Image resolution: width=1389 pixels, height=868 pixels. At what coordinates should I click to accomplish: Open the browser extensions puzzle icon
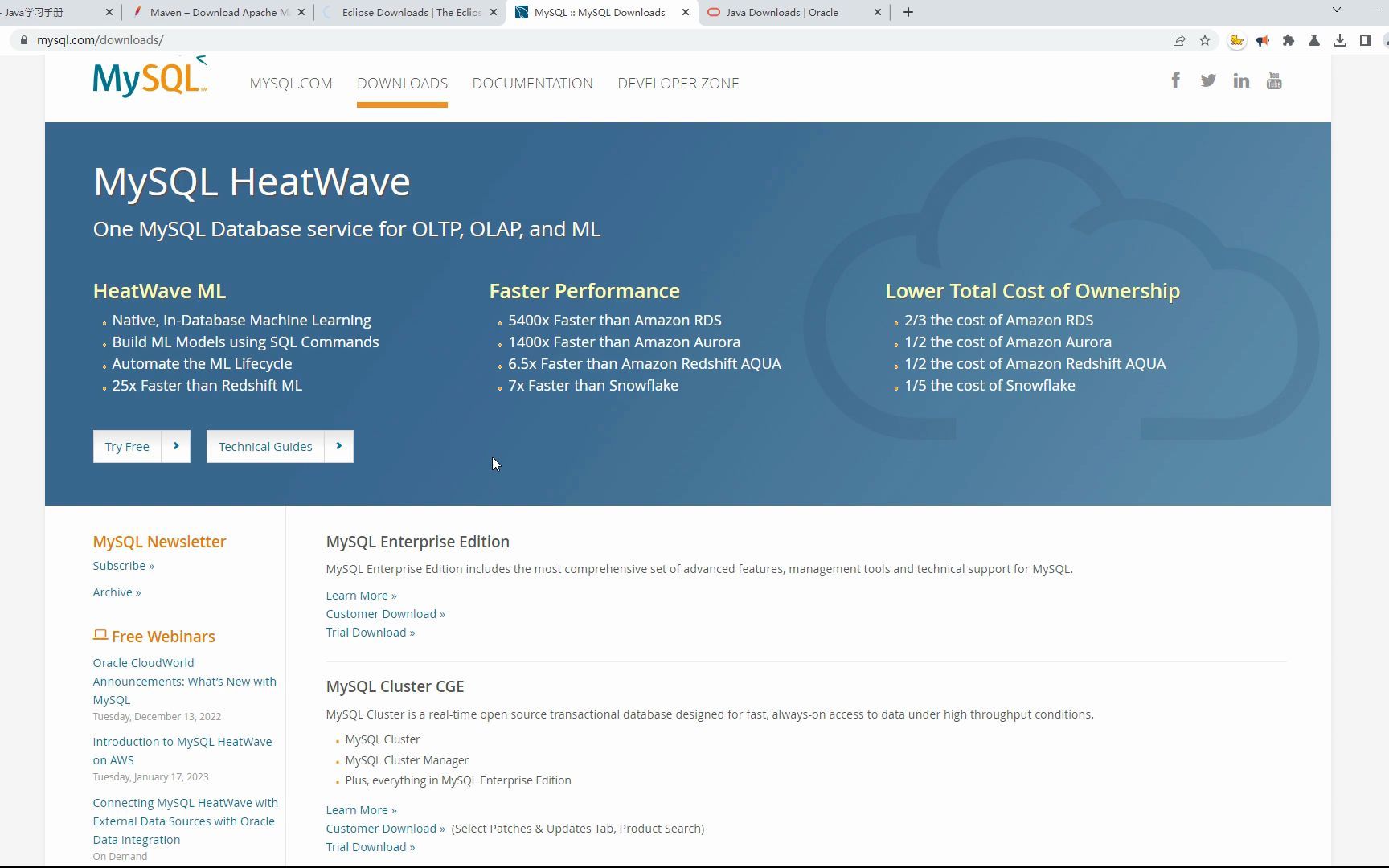coord(1289,40)
